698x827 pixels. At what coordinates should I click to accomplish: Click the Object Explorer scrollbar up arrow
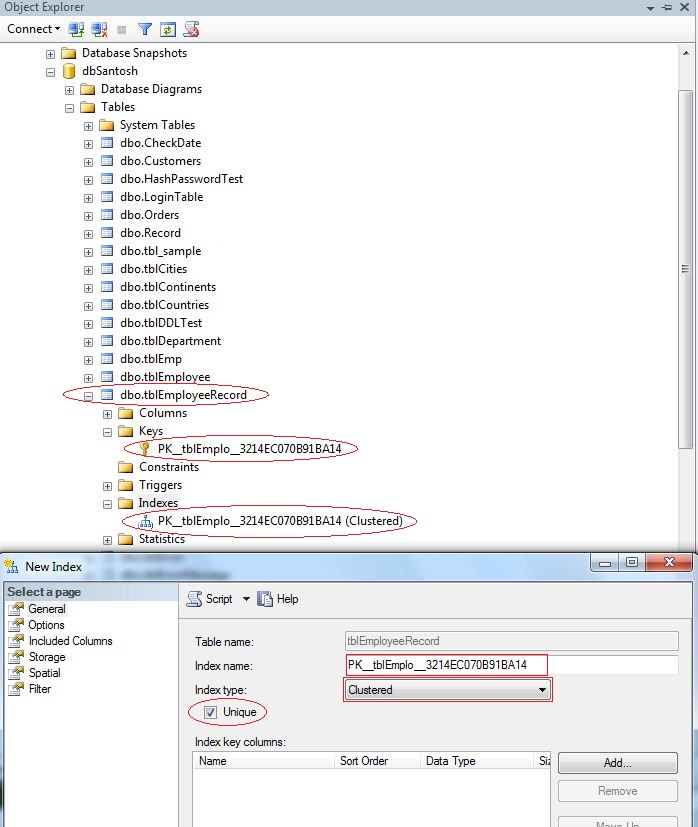tap(685, 53)
